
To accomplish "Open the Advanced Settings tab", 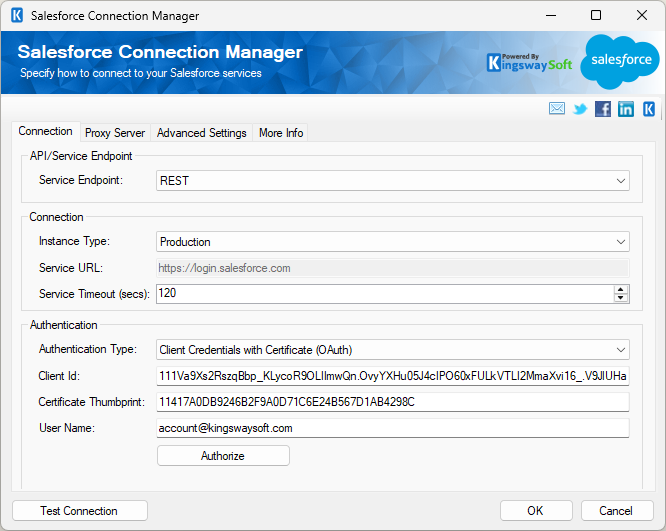I will click(201, 133).
